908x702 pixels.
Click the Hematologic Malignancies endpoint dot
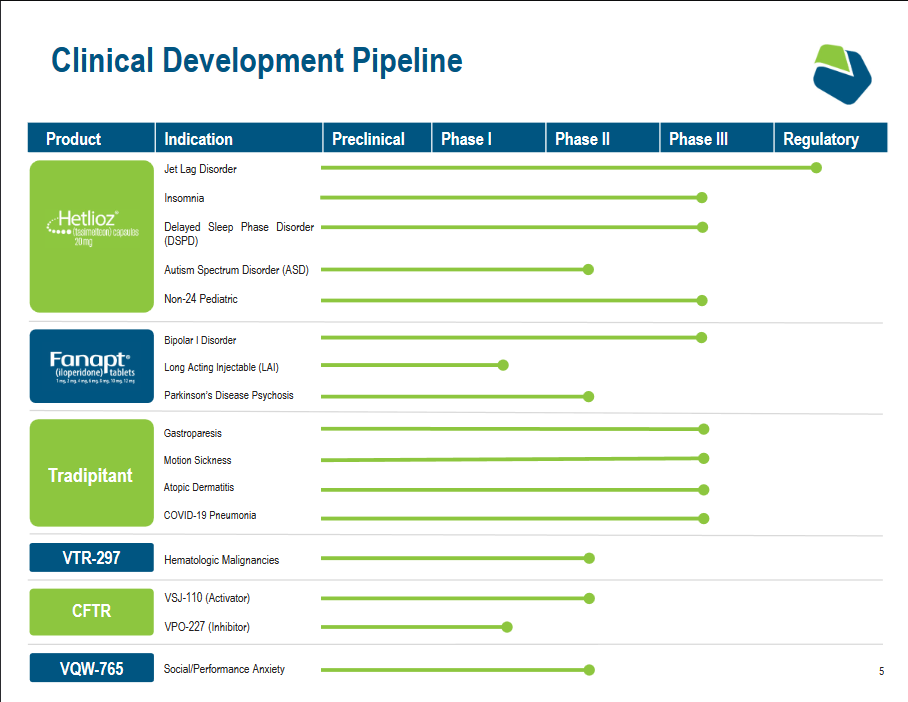pos(590,558)
